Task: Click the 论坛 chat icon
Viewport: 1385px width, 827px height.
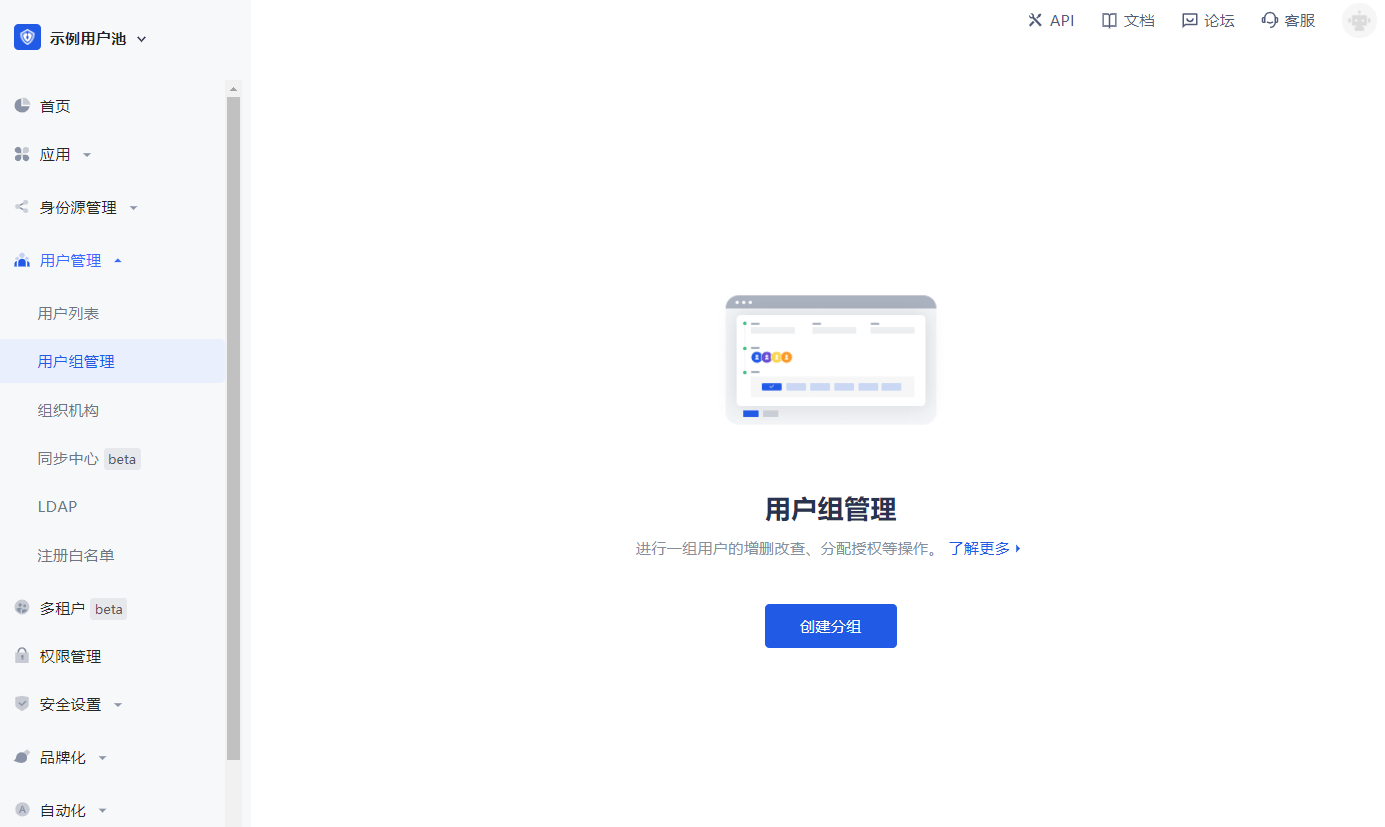Action: pyautogui.click(x=1189, y=21)
